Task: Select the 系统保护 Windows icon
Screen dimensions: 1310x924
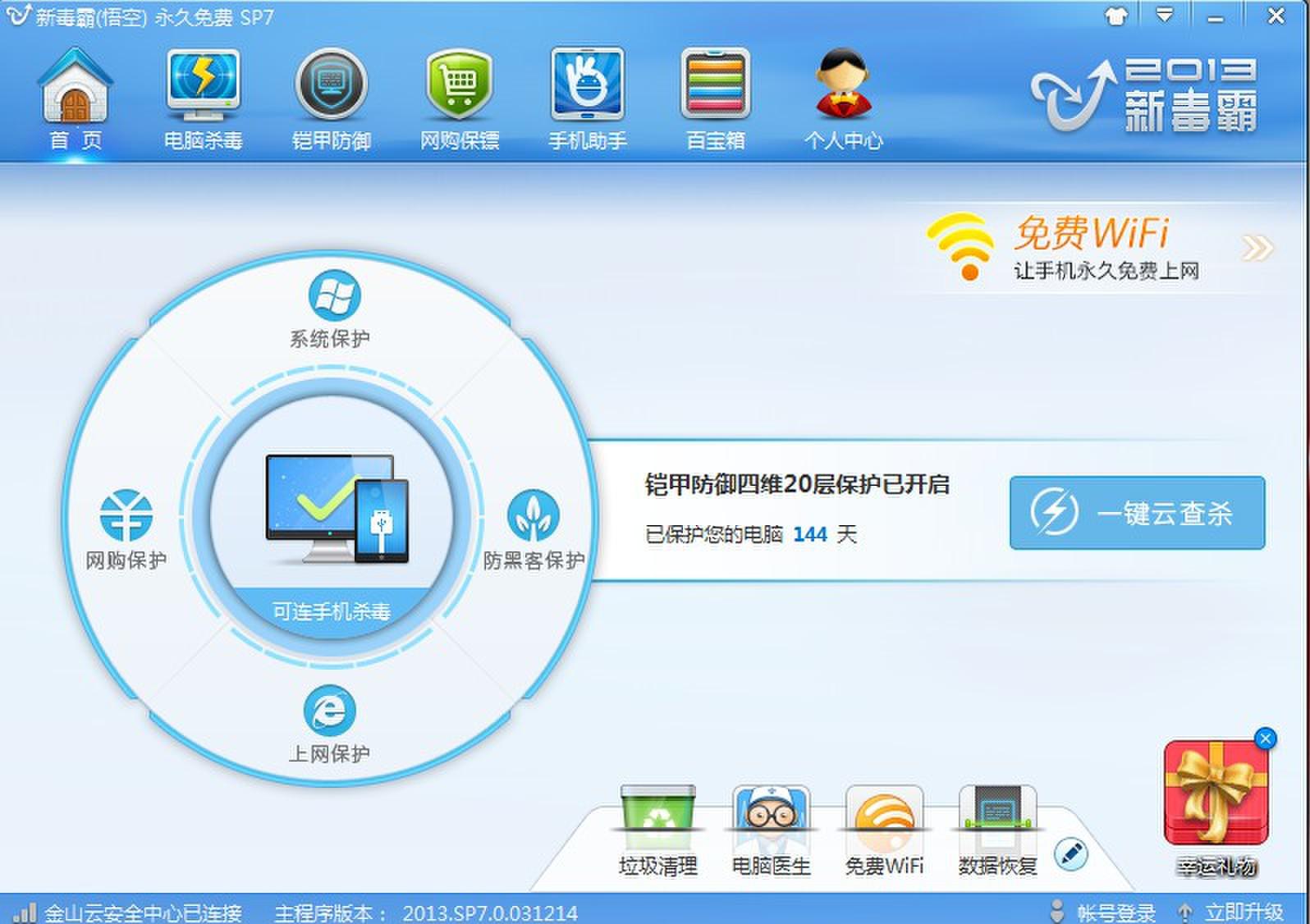Action: 334,295
